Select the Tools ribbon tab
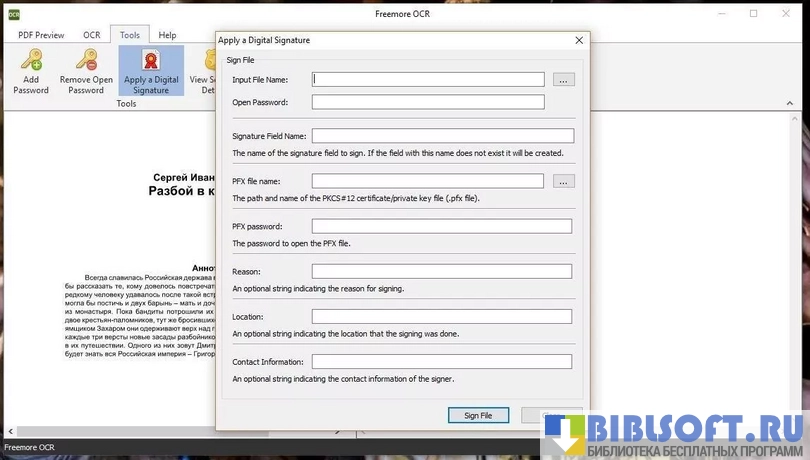 tap(129, 35)
